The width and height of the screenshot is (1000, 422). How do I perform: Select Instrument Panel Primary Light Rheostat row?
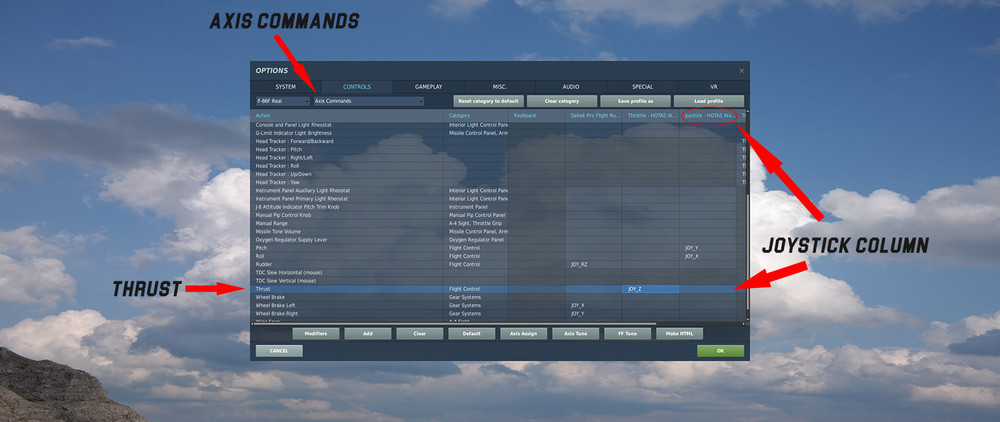point(497,199)
